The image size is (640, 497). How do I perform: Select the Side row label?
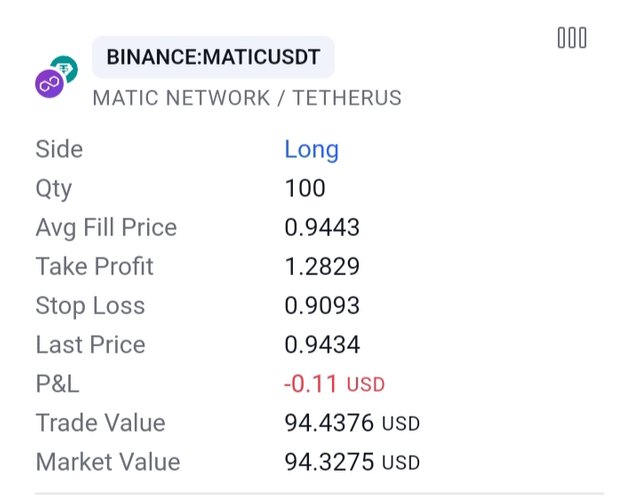59,150
